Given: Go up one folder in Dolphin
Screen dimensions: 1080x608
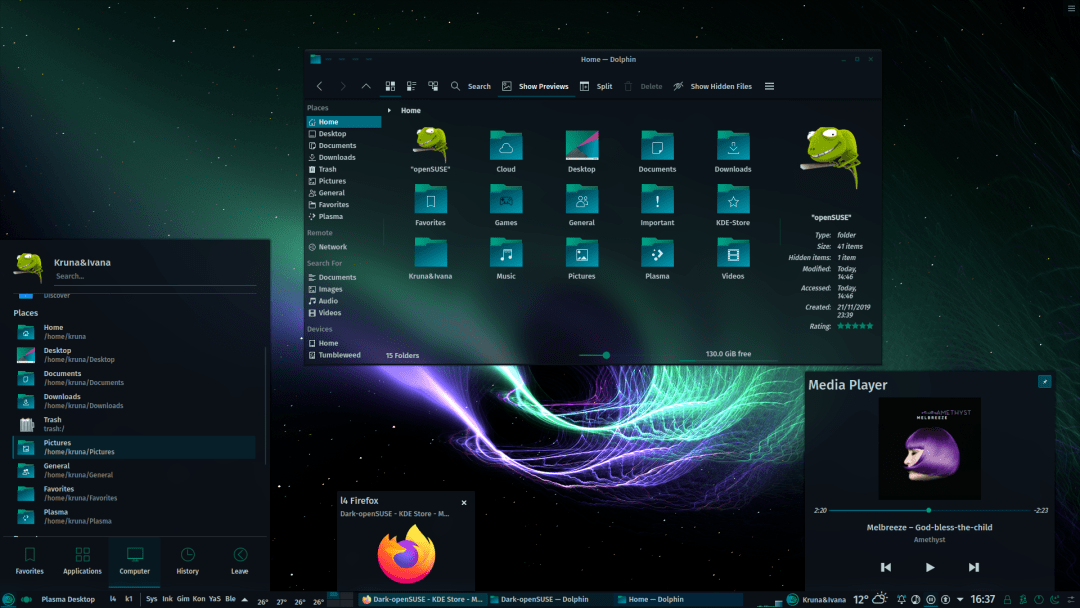Looking at the screenshot, I should [x=366, y=86].
